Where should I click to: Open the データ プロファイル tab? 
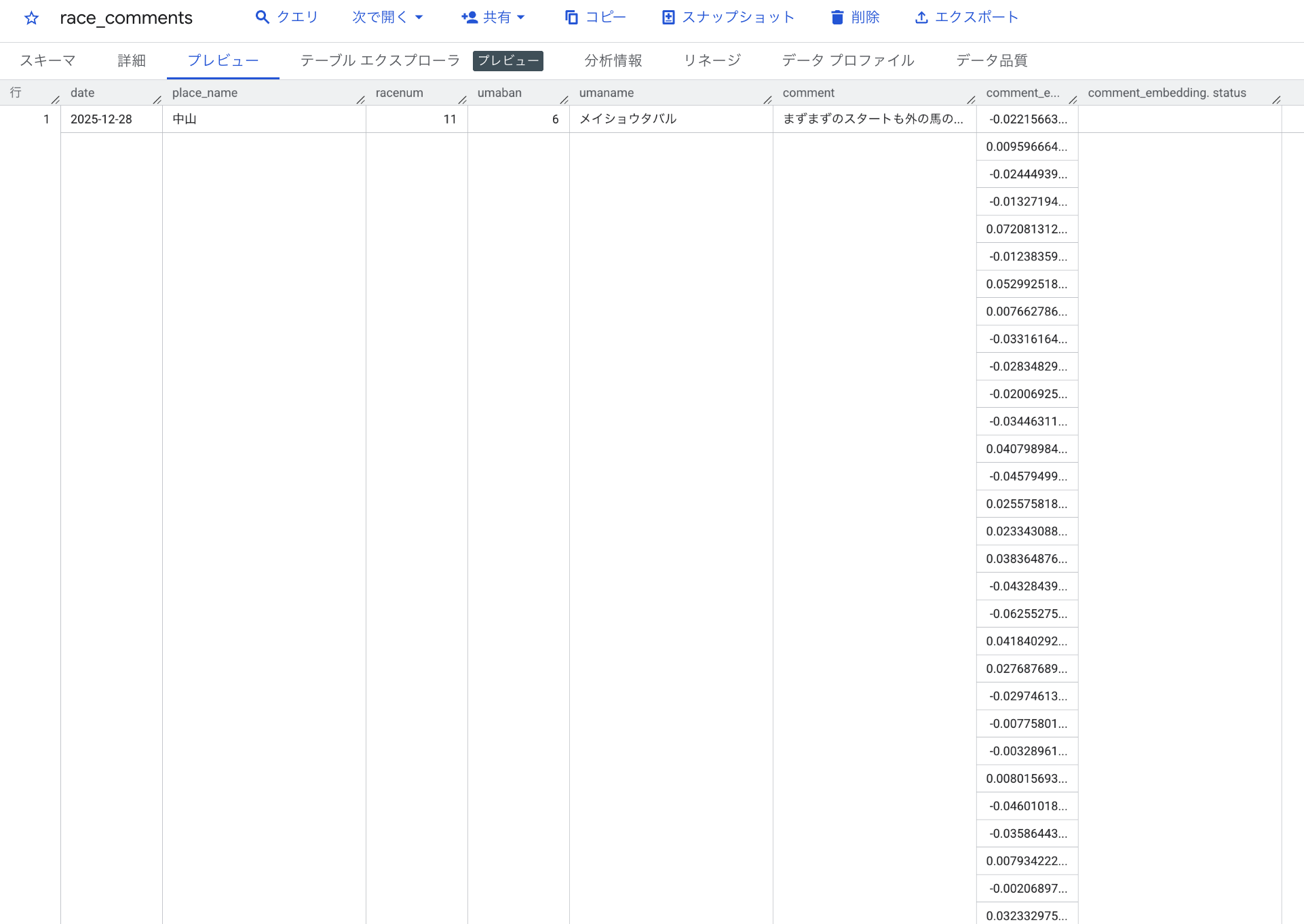coord(848,60)
